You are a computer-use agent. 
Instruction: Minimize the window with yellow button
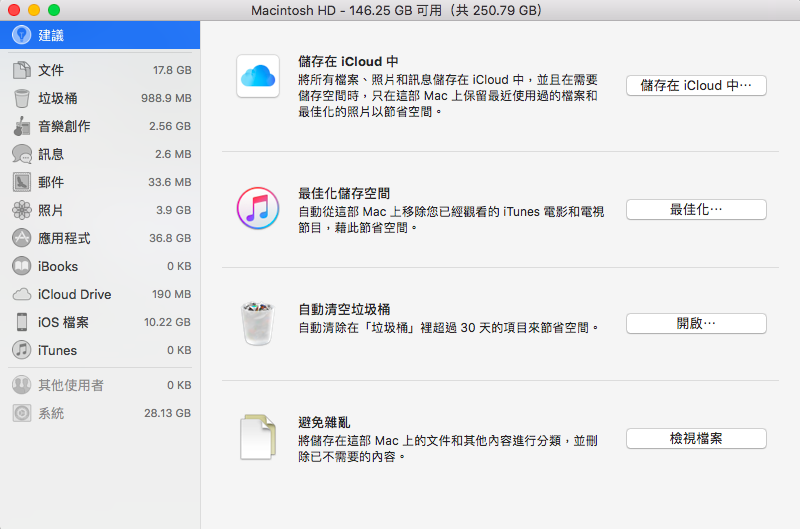pos(34,10)
